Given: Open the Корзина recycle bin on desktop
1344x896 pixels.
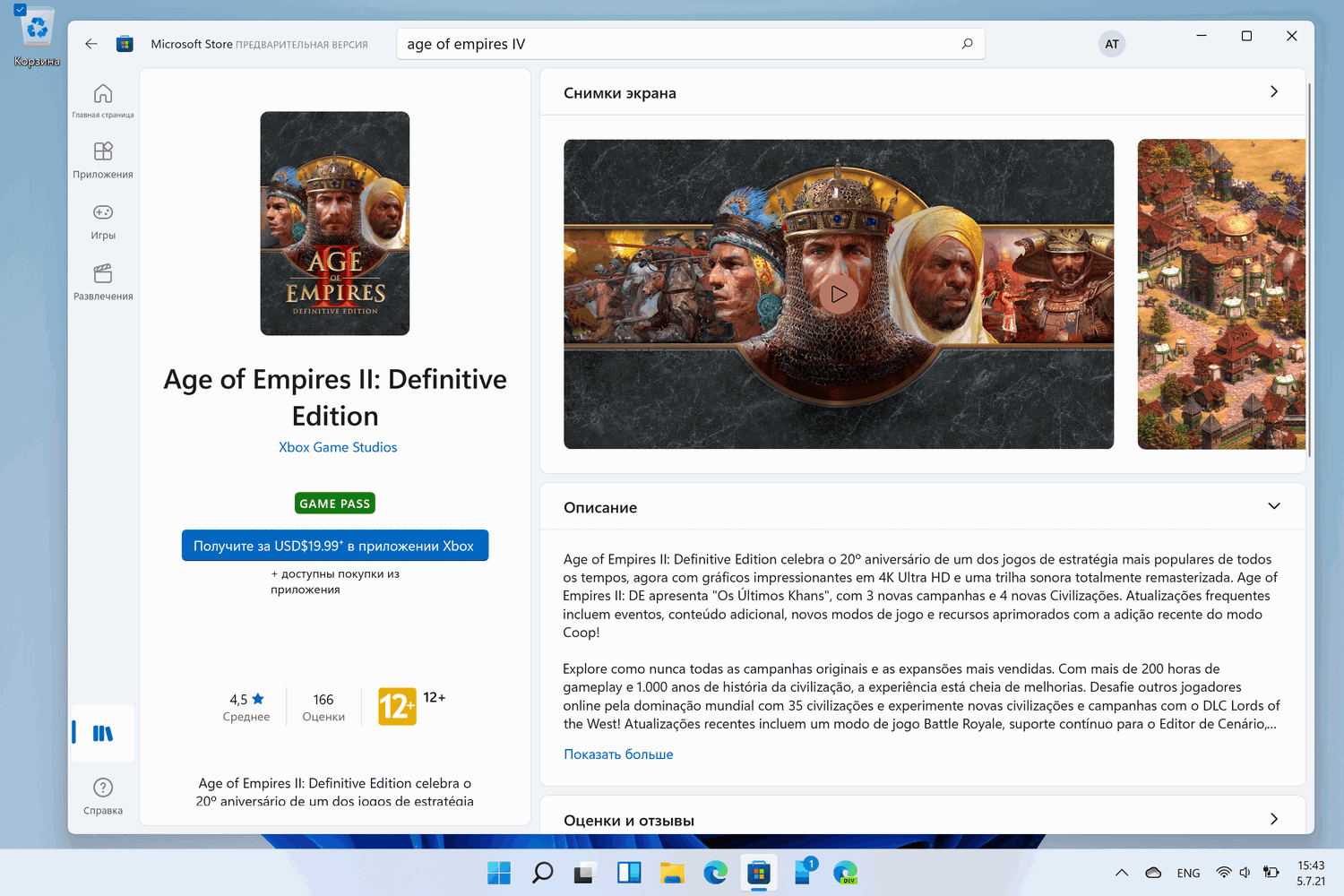Looking at the screenshot, I should 37,38.
